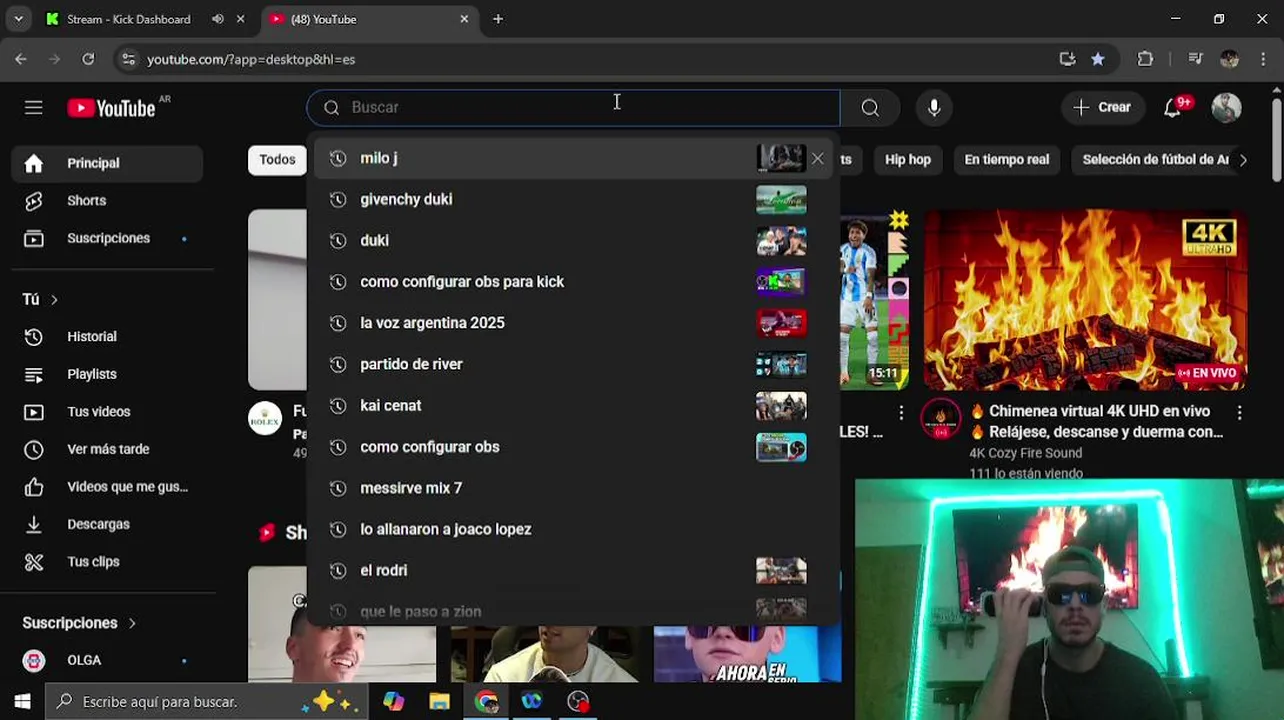Go to Shorts in the sidebar
This screenshot has height=720, width=1284.
pyautogui.click(x=107, y=200)
